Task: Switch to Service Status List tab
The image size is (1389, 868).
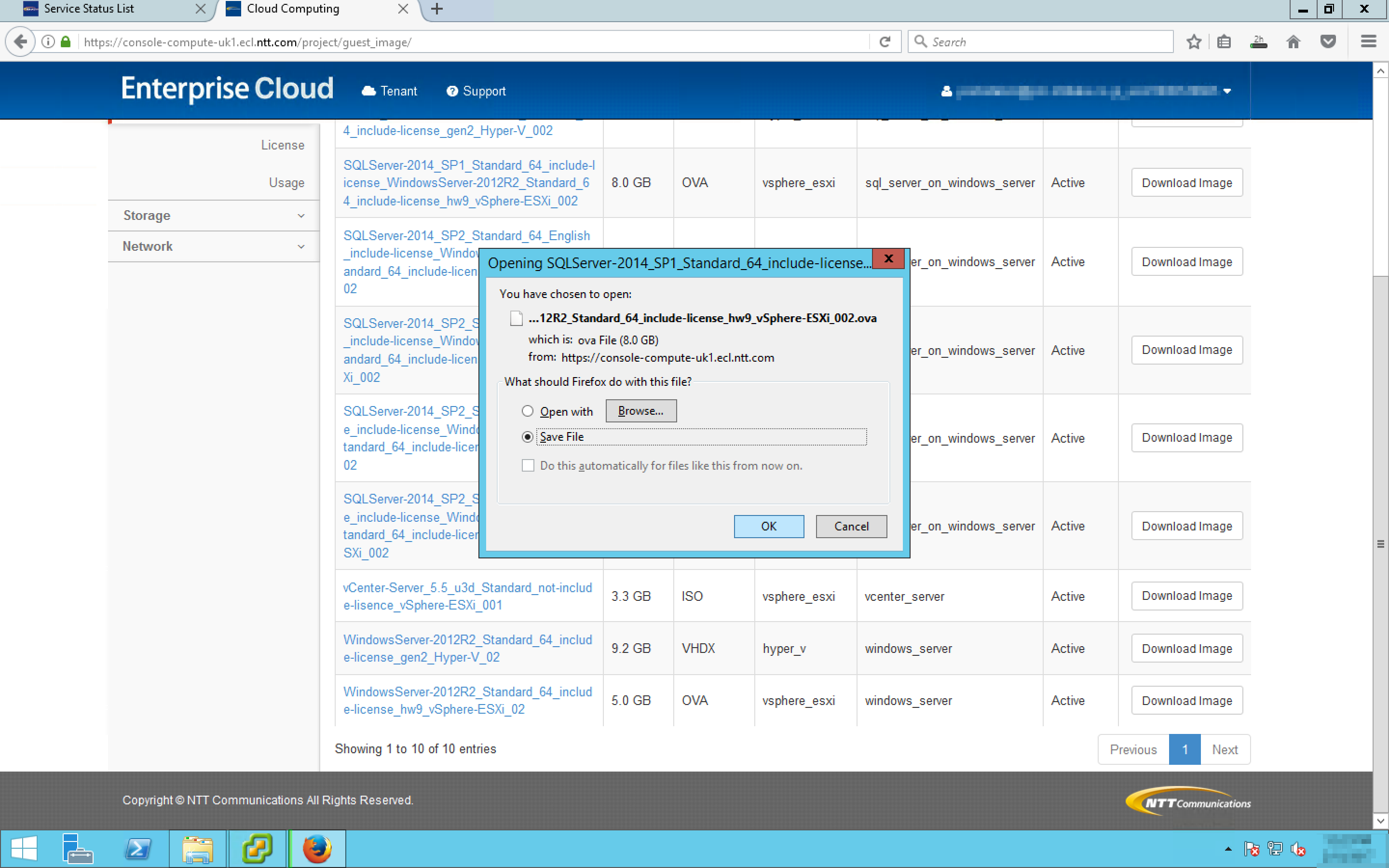Action: (x=90, y=9)
